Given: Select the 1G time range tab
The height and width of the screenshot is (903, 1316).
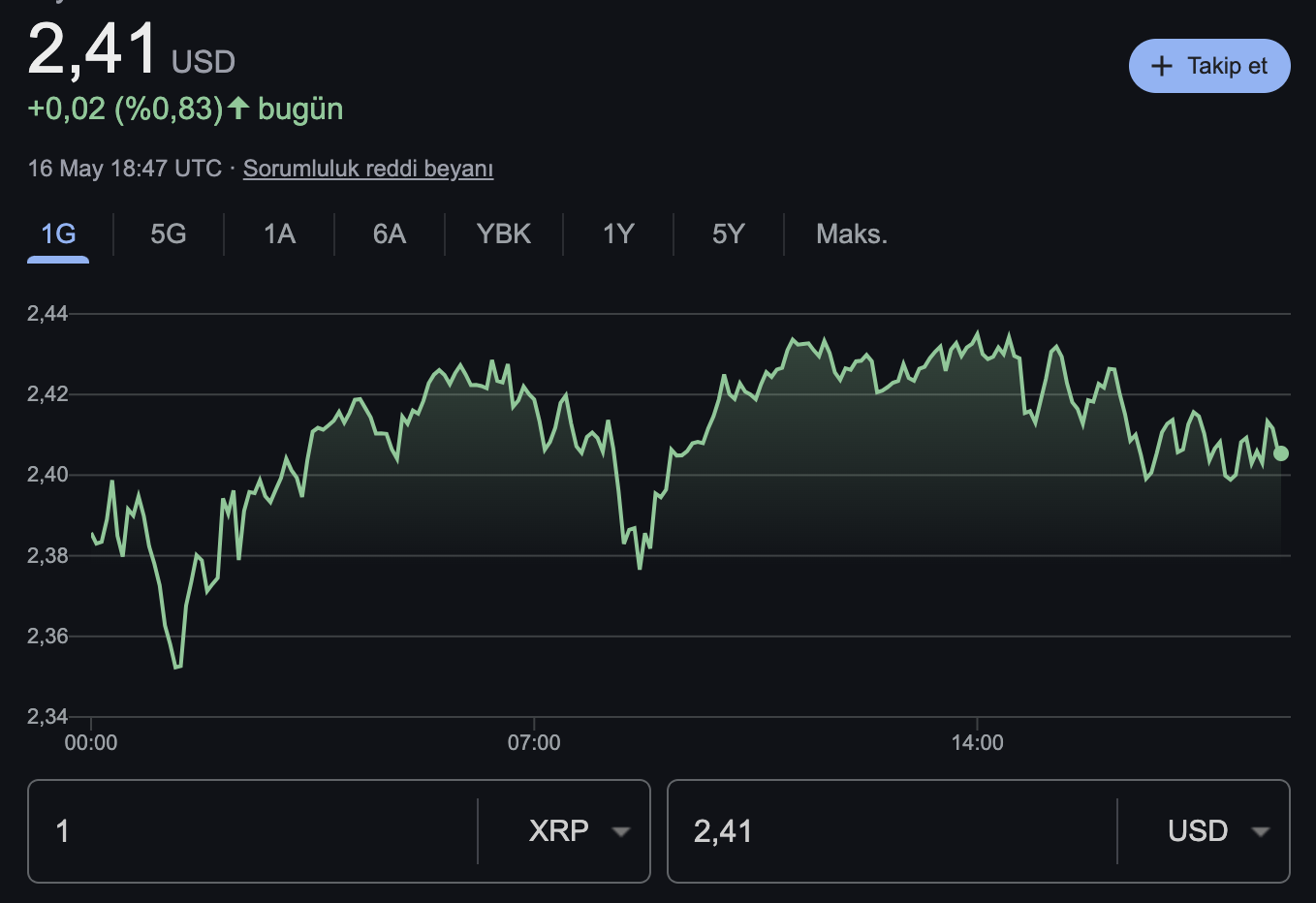Looking at the screenshot, I should [x=58, y=234].
